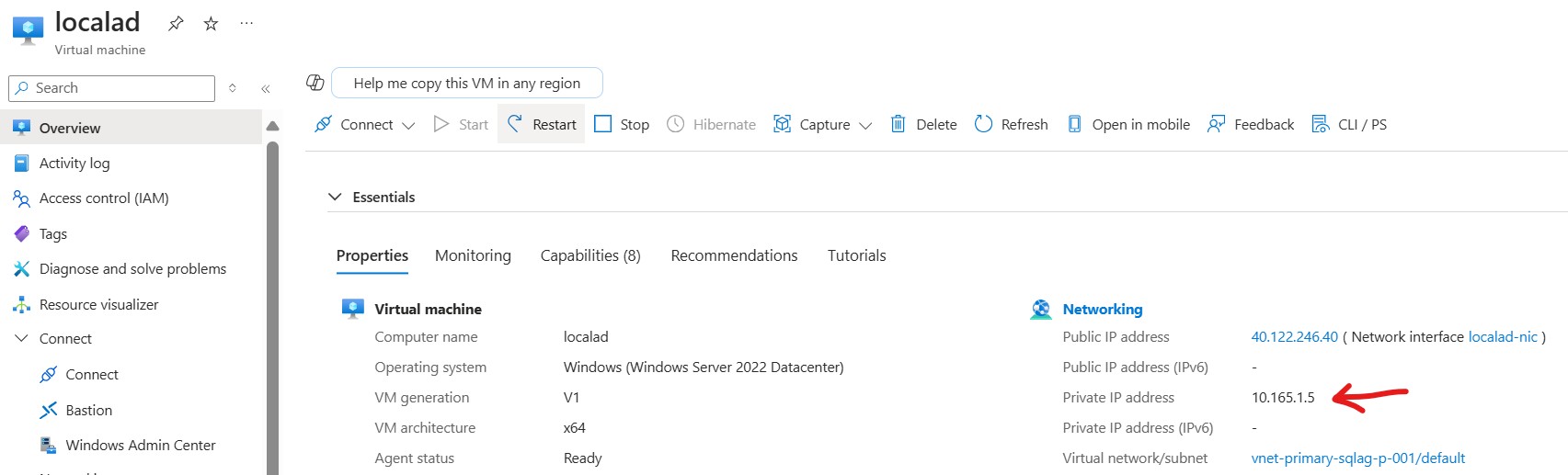
Task: Delete the virtual machine
Action: (x=923, y=124)
